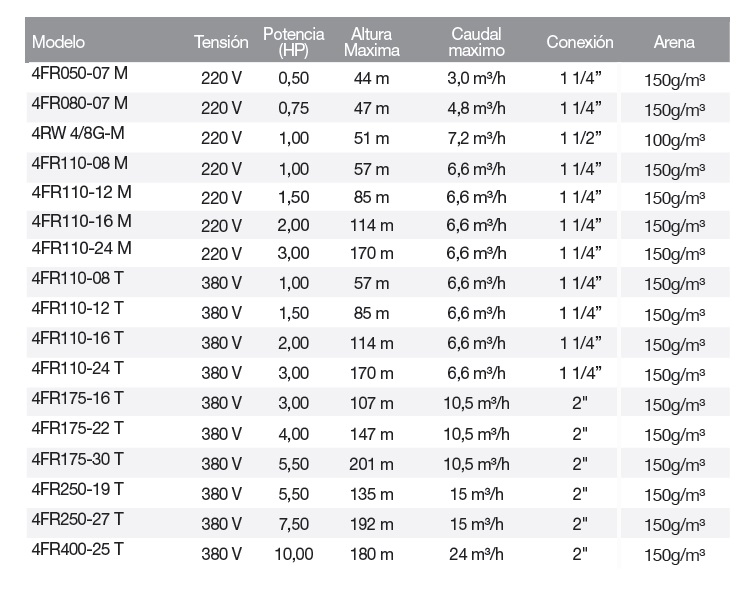Select the Potencia (HP) header

click(x=293, y=42)
